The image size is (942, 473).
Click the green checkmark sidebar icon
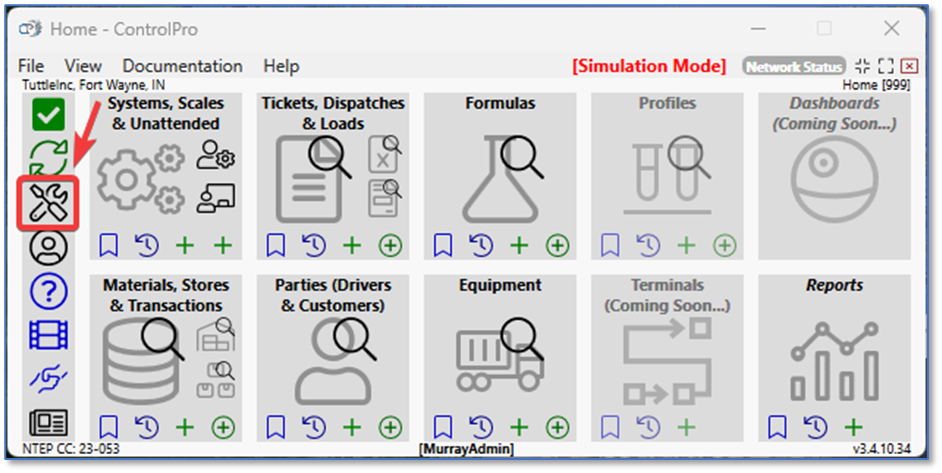[48, 114]
